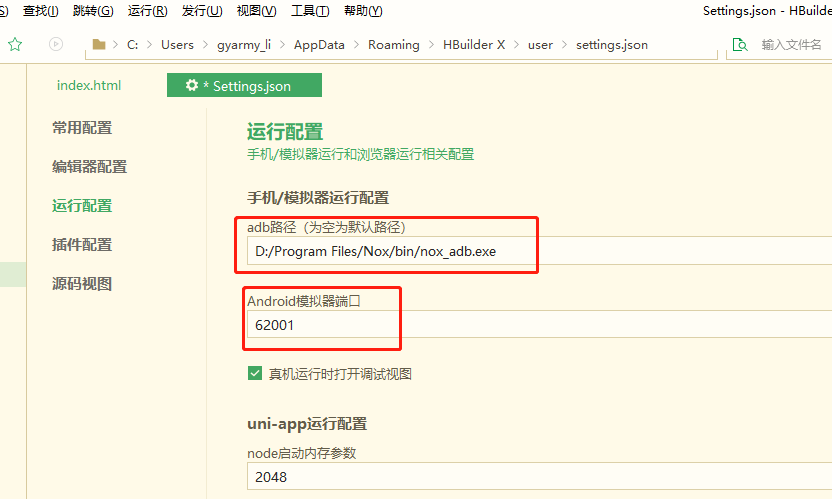The height and width of the screenshot is (499, 832).
Task: Click the folder icon in breadcrumb path
Action: pyautogui.click(x=99, y=45)
